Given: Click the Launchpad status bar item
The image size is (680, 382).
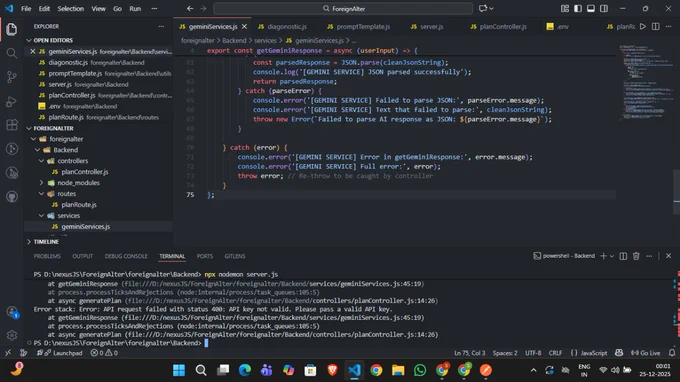Looking at the screenshot, I should pyautogui.click(x=59, y=353).
